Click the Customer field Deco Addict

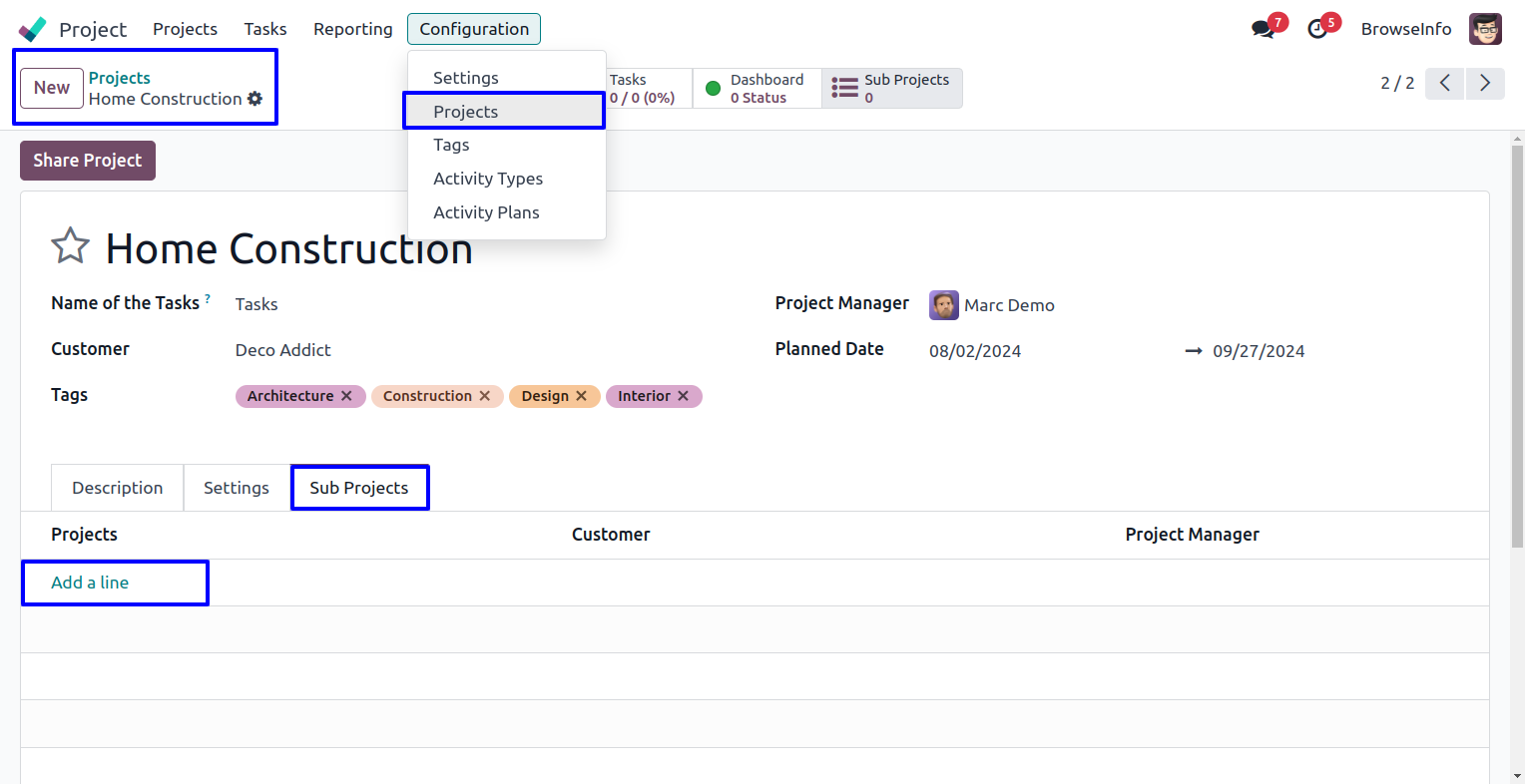(x=283, y=350)
